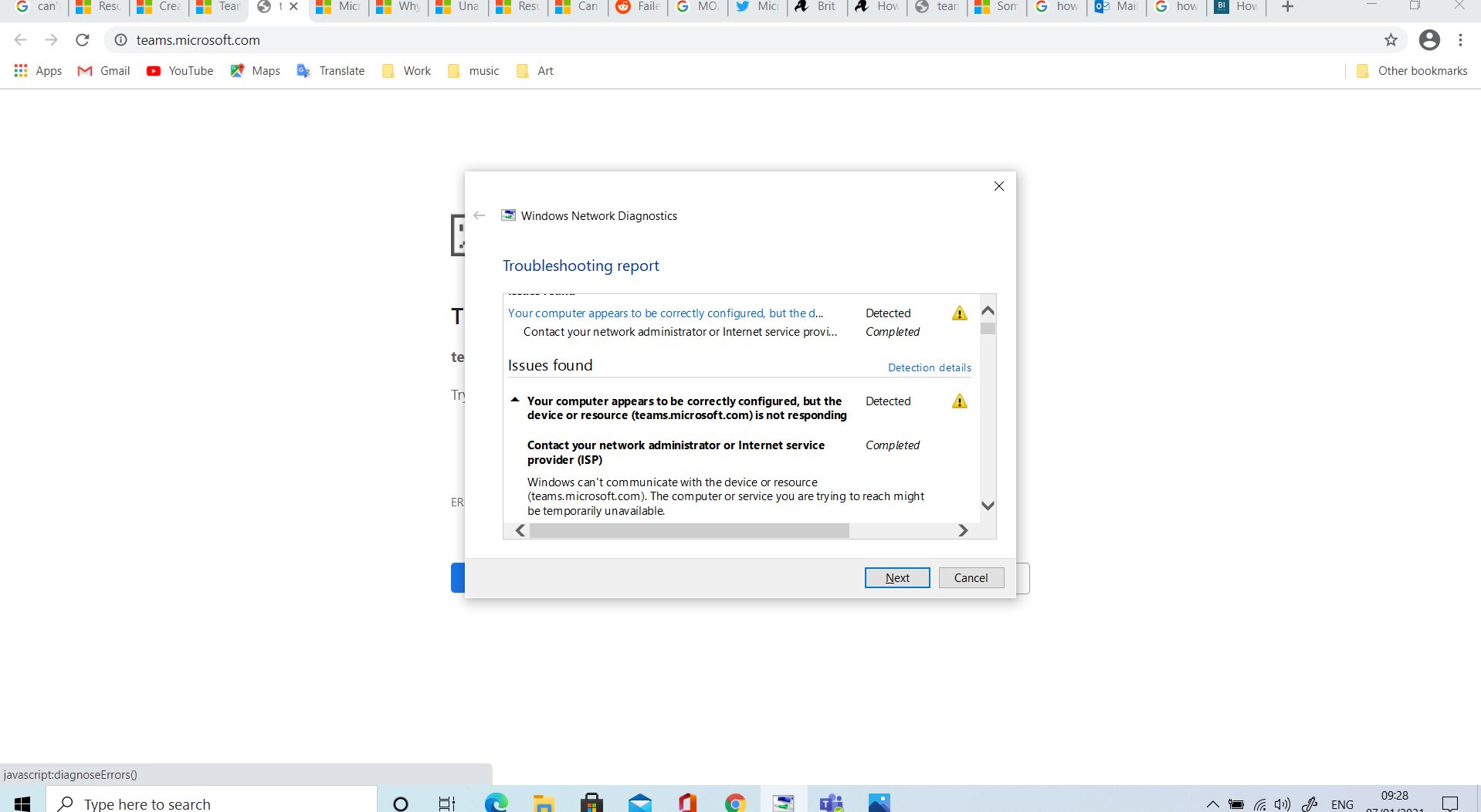Open the volume control in the tray
Image resolution: width=1481 pixels, height=812 pixels.
point(1283,804)
